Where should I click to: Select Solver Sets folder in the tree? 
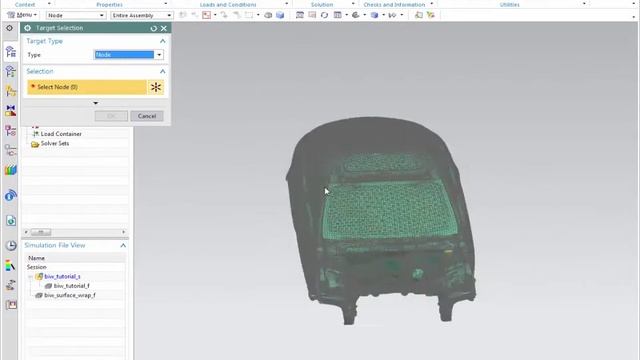click(x=55, y=144)
